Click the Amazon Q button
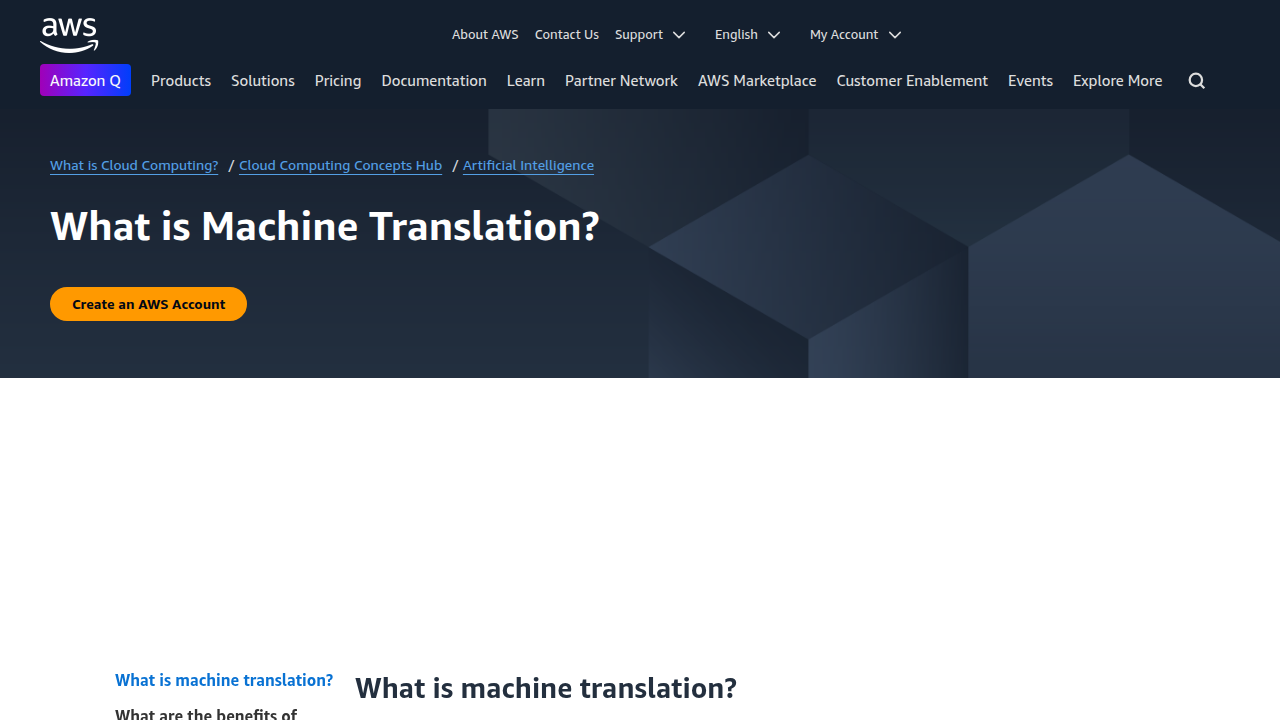 point(85,80)
